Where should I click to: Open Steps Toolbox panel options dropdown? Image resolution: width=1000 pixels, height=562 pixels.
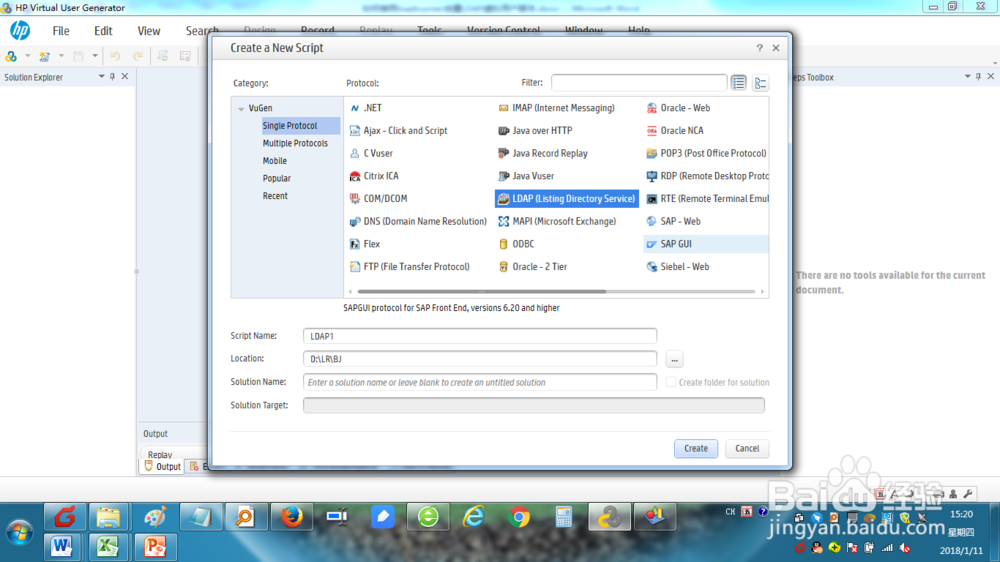967,77
